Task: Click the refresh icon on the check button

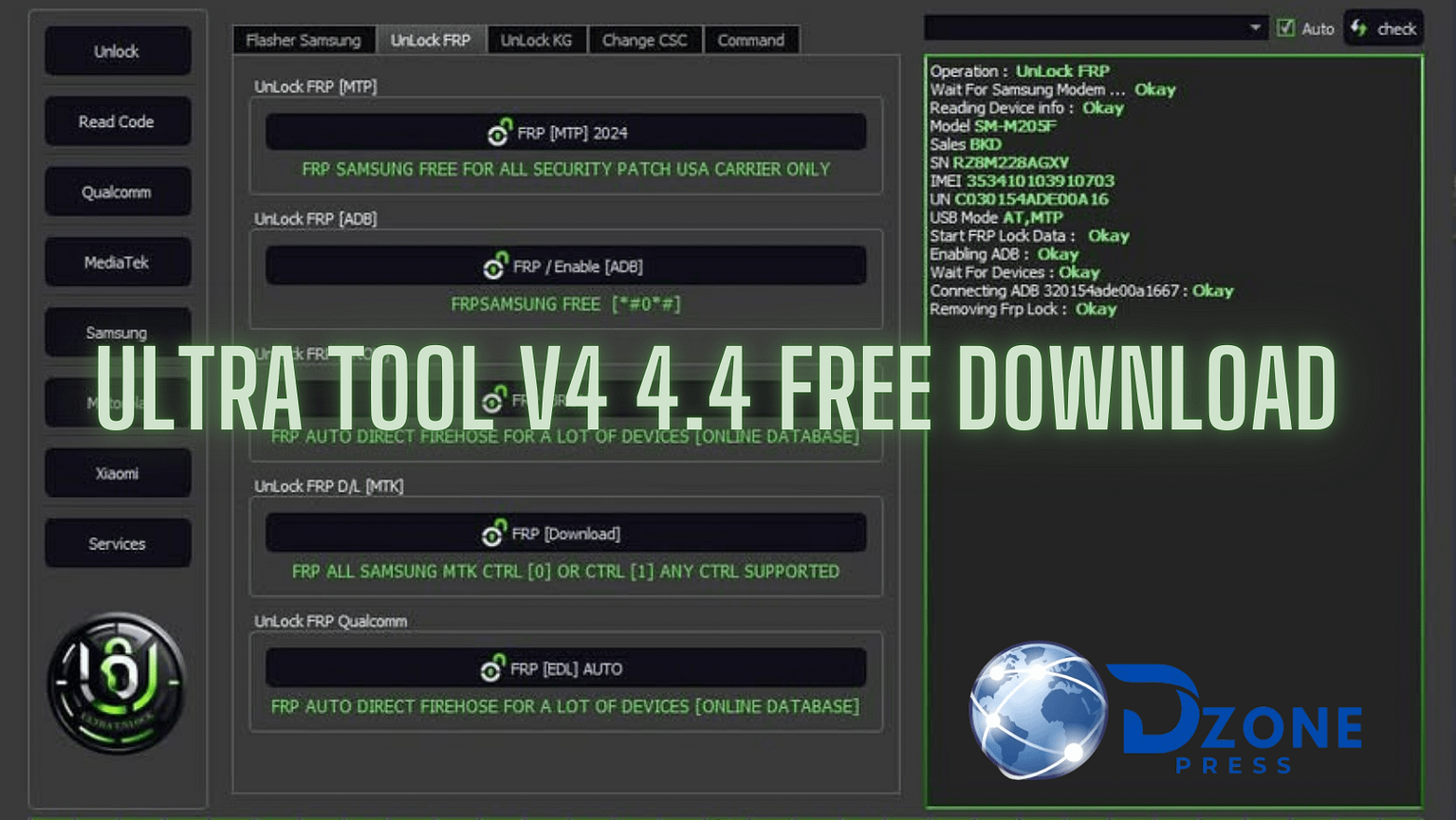Action: [1359, 28]
